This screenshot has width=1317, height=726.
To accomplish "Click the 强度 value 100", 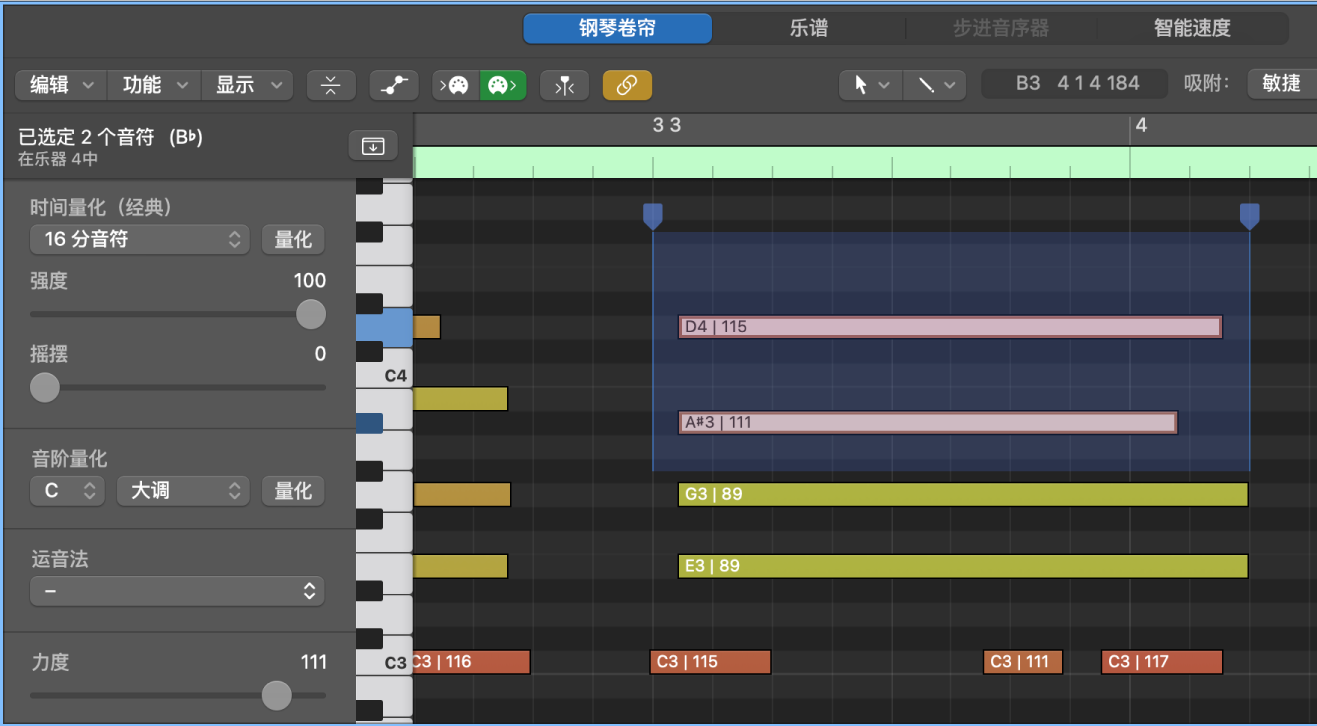I will 310,281.
